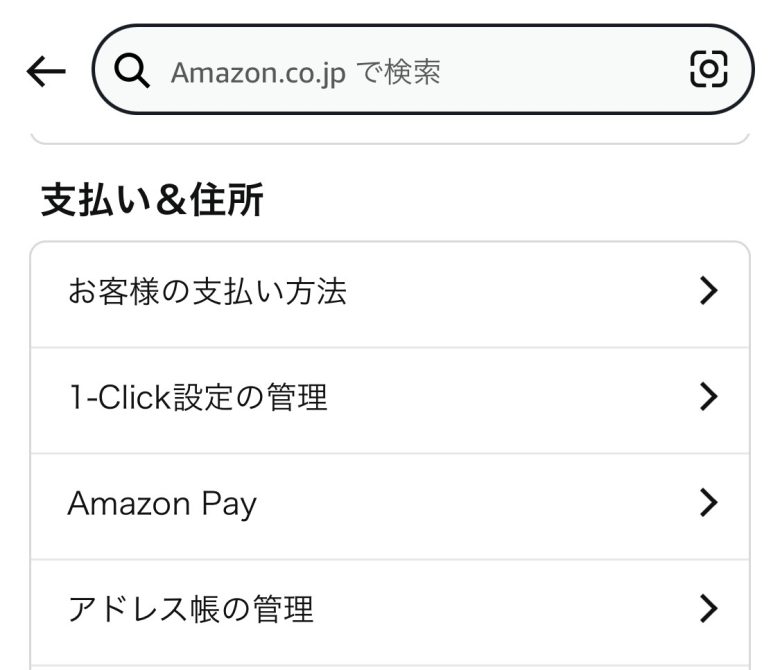
Task: Click the 支払い&住所 section heading
Action: click(152, 201)
